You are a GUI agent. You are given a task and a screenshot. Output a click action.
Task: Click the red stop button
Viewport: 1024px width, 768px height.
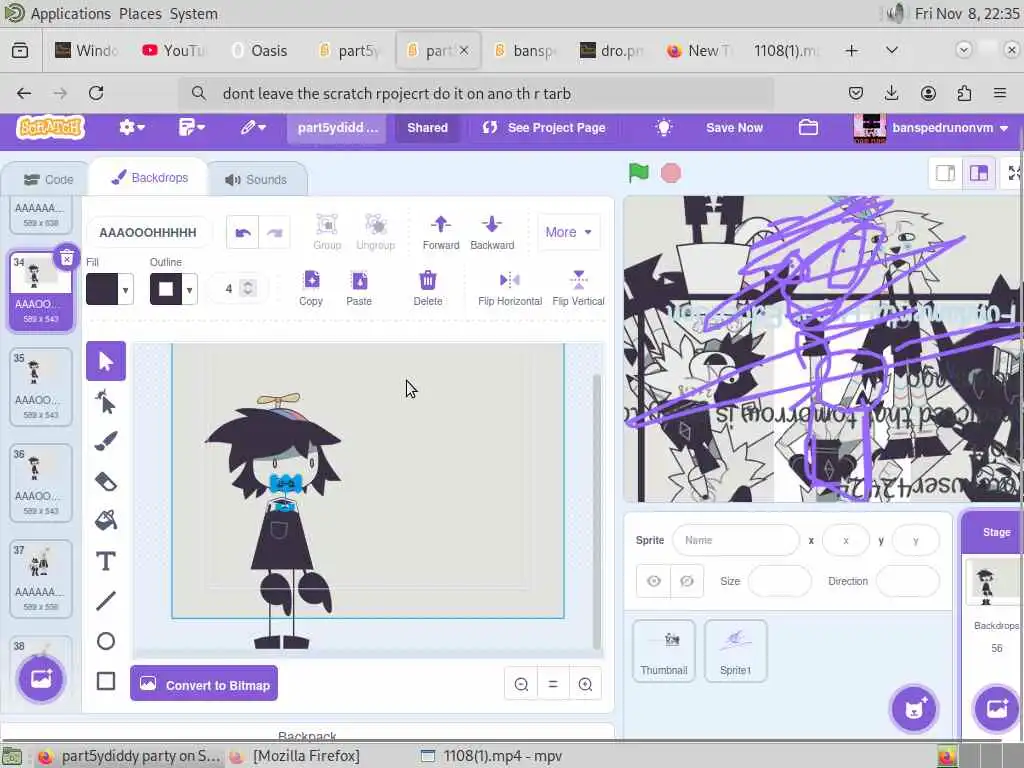tap(671, 173)
